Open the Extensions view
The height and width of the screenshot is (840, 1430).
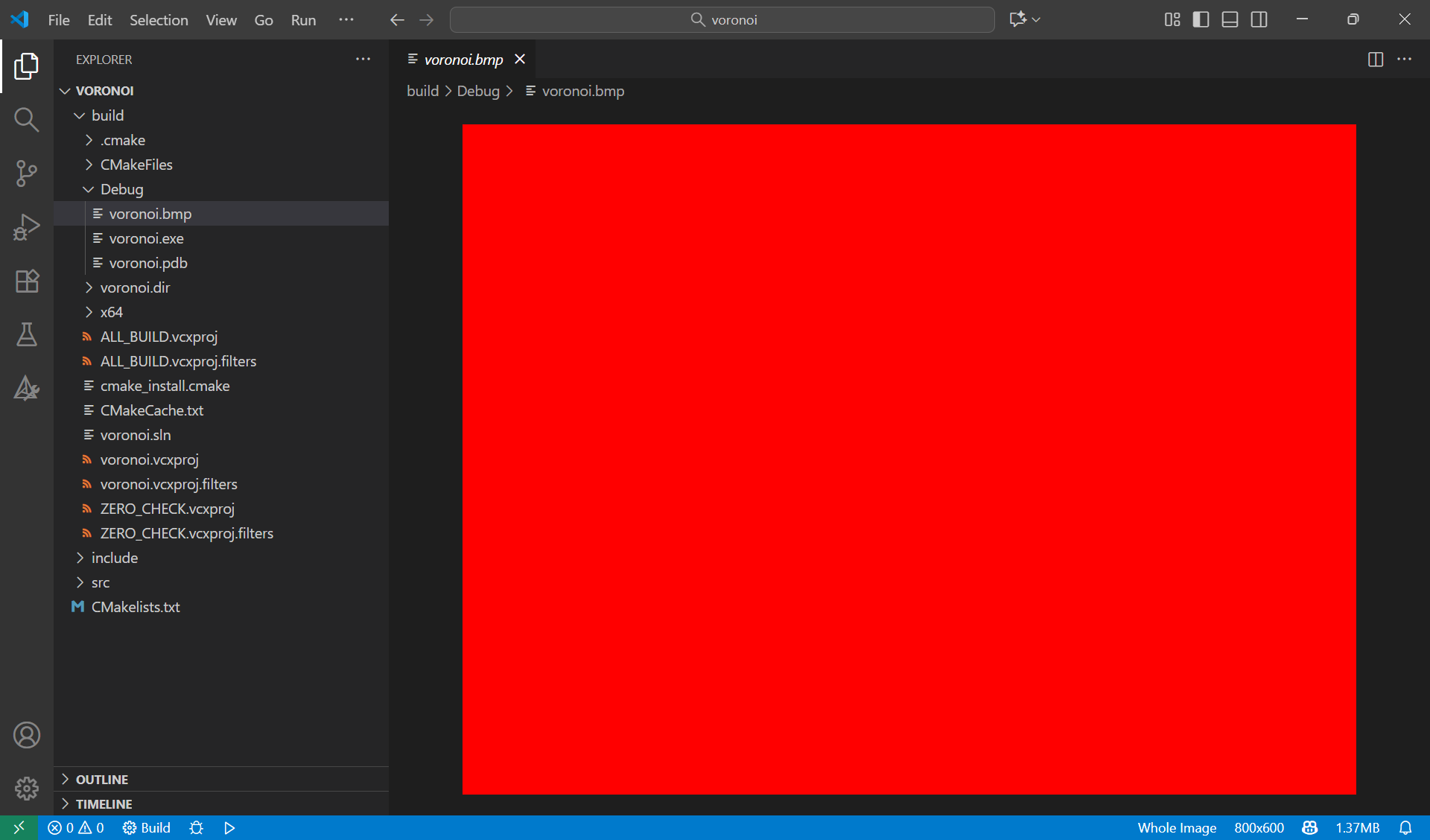(27, 281)
